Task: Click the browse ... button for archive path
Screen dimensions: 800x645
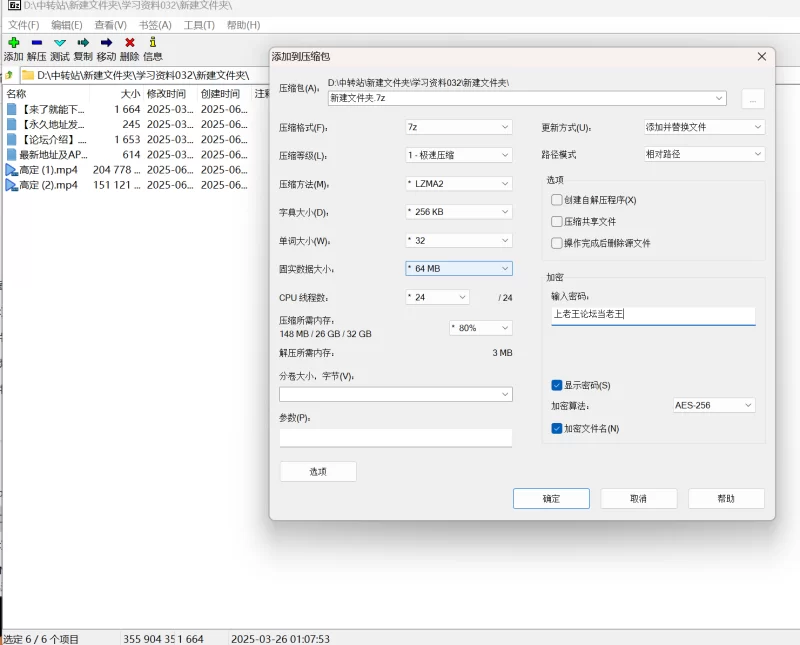Action: (753, 99)
